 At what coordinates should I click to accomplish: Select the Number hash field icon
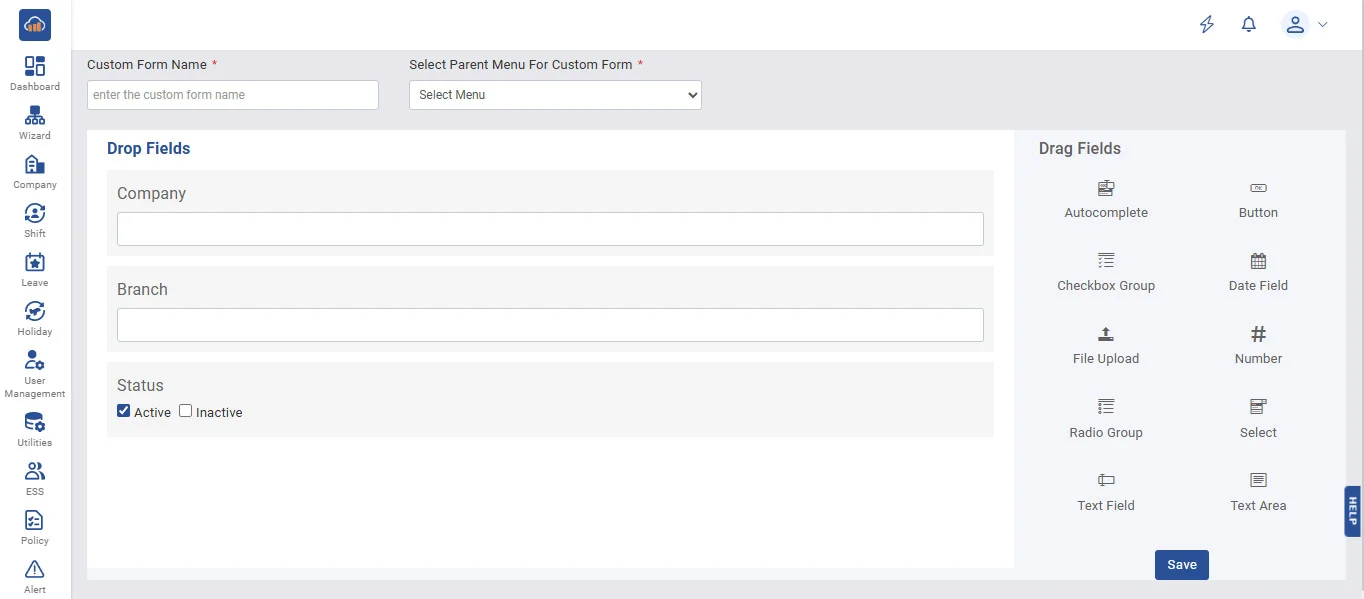pos(1258,334)
